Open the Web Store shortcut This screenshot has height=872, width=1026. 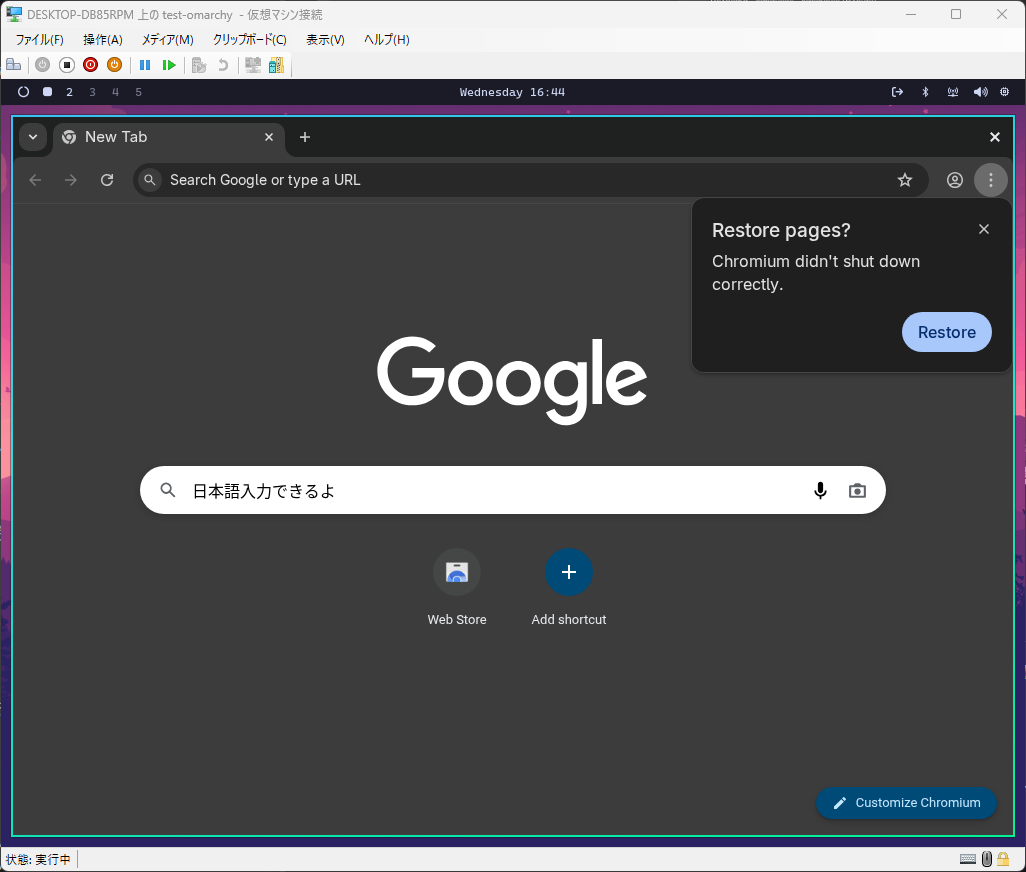click(x=457, y=588)
